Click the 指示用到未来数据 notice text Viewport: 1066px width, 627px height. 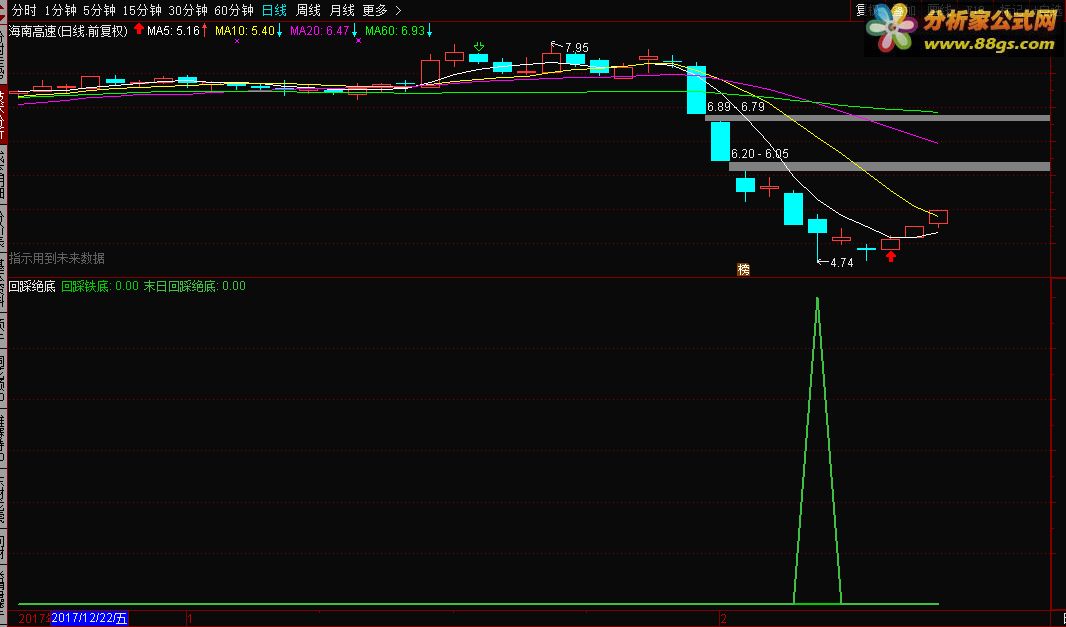point(57,258)
